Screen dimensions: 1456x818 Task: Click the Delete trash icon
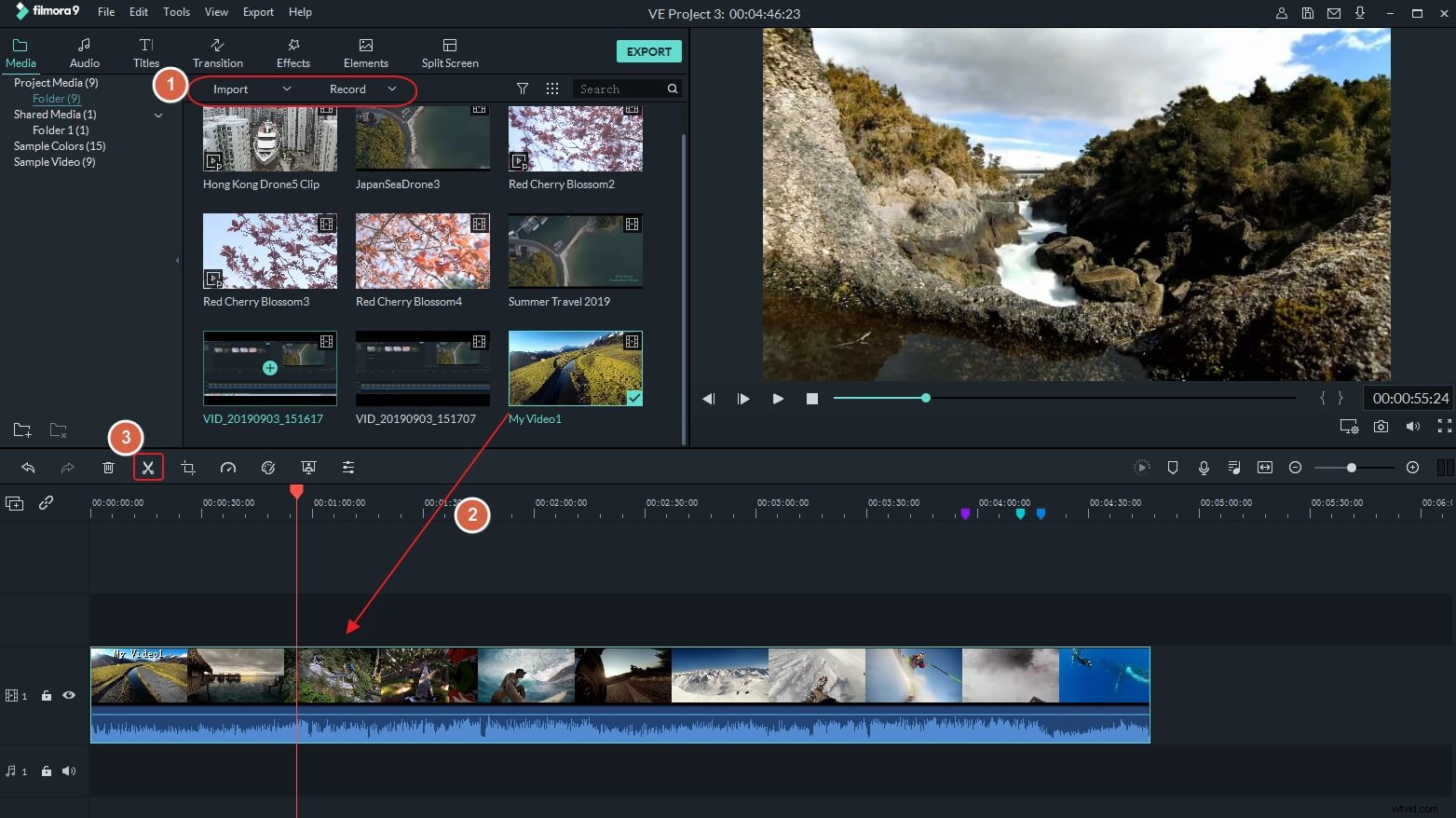108,467
